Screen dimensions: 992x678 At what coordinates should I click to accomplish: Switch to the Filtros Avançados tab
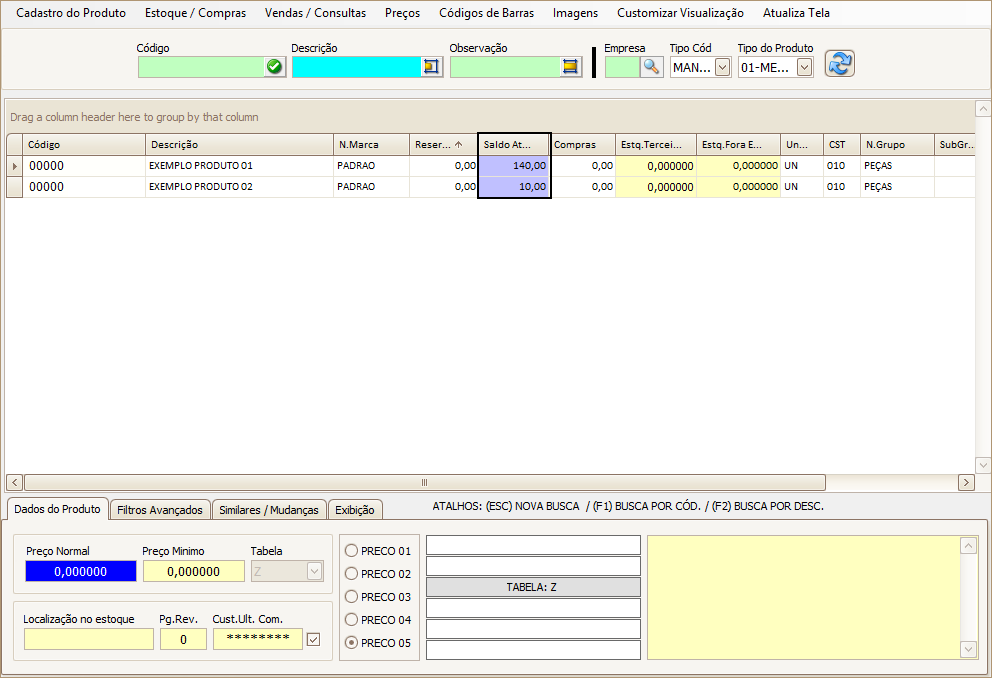pos(160,510)
